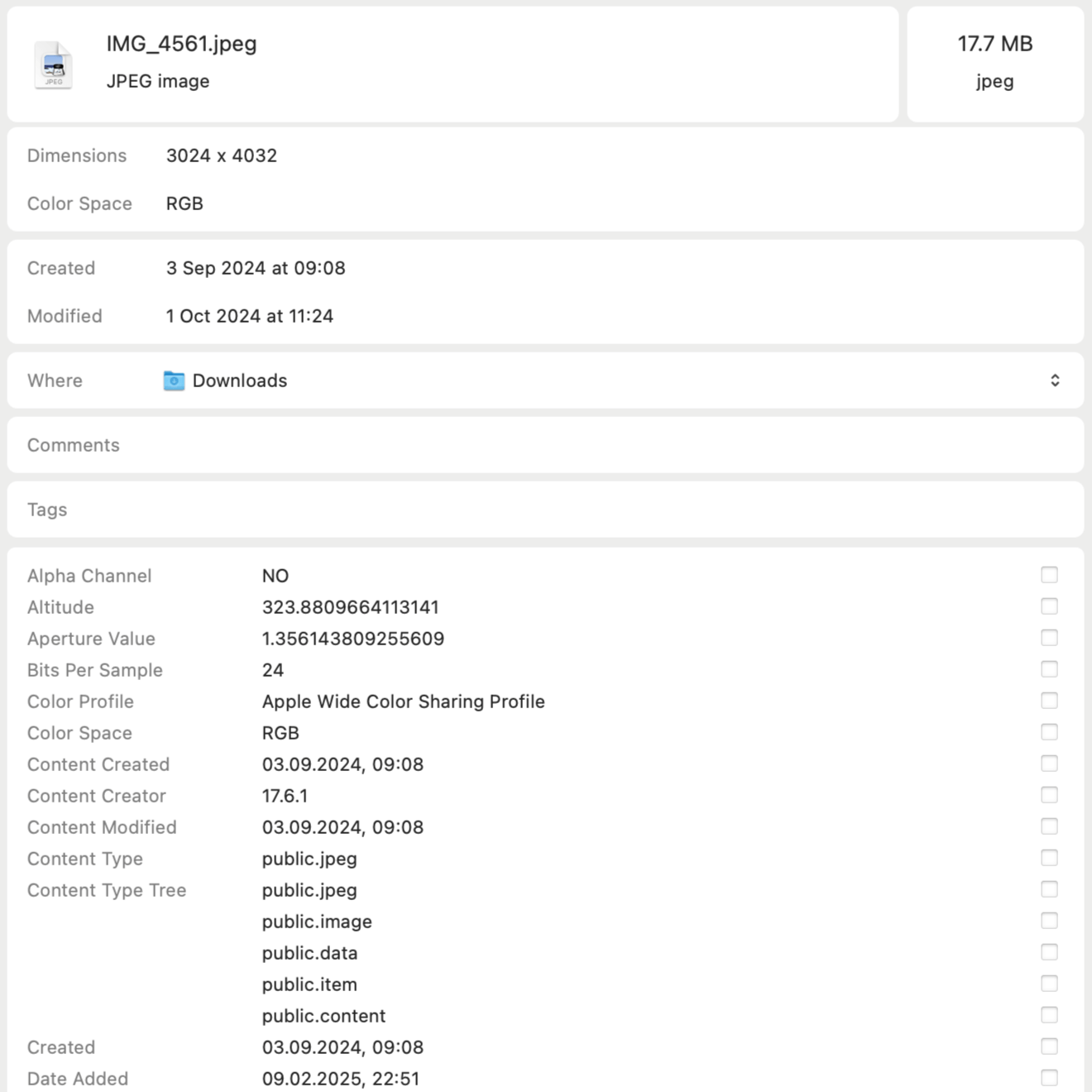Tick checkbox beside Content Creator 17.6.1
This screenshot has width=1092, height=1092.
pos(1049,795)
